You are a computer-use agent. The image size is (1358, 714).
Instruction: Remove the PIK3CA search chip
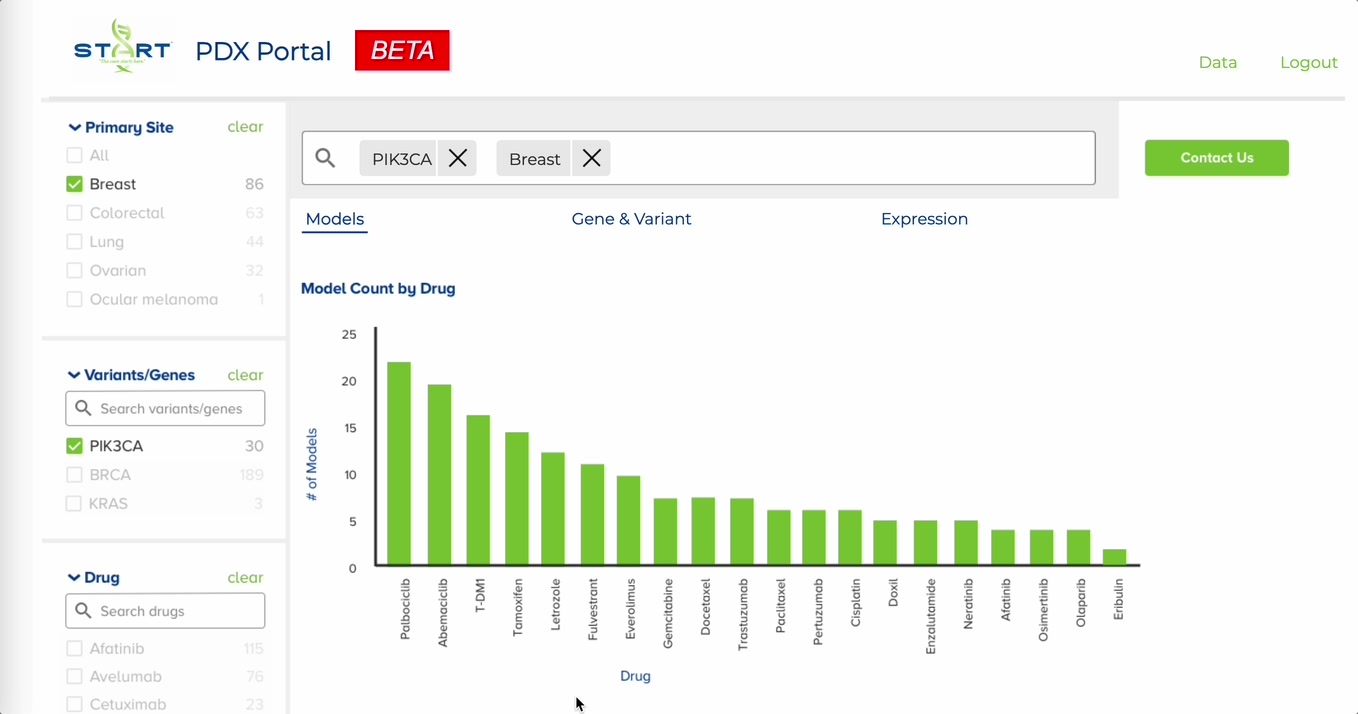(458, 158)
